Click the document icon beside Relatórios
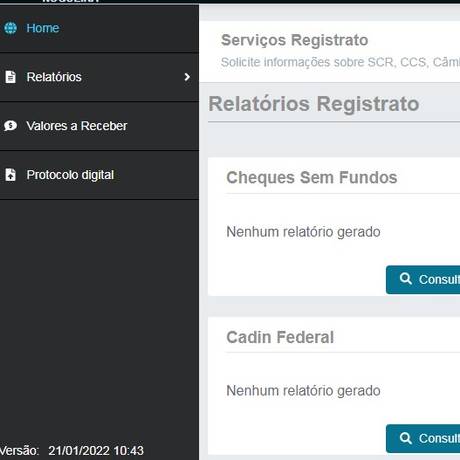460x460 pixels. coord(10,77)
